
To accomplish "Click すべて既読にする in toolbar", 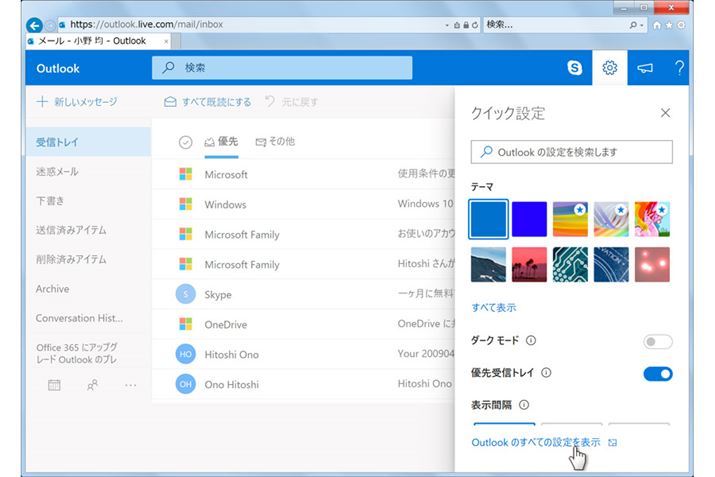I will (207, 102).
